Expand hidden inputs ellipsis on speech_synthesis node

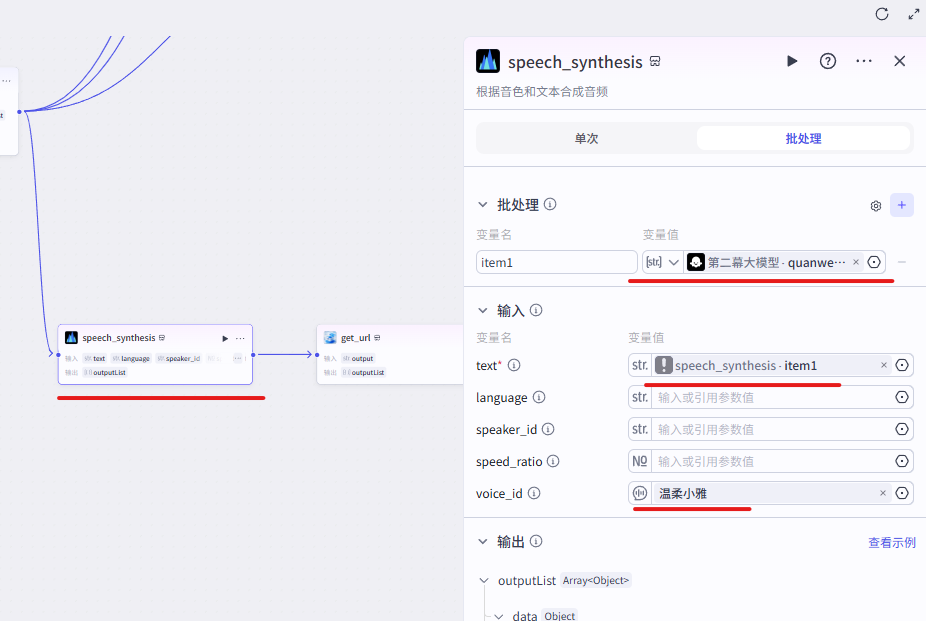(237, 358)
